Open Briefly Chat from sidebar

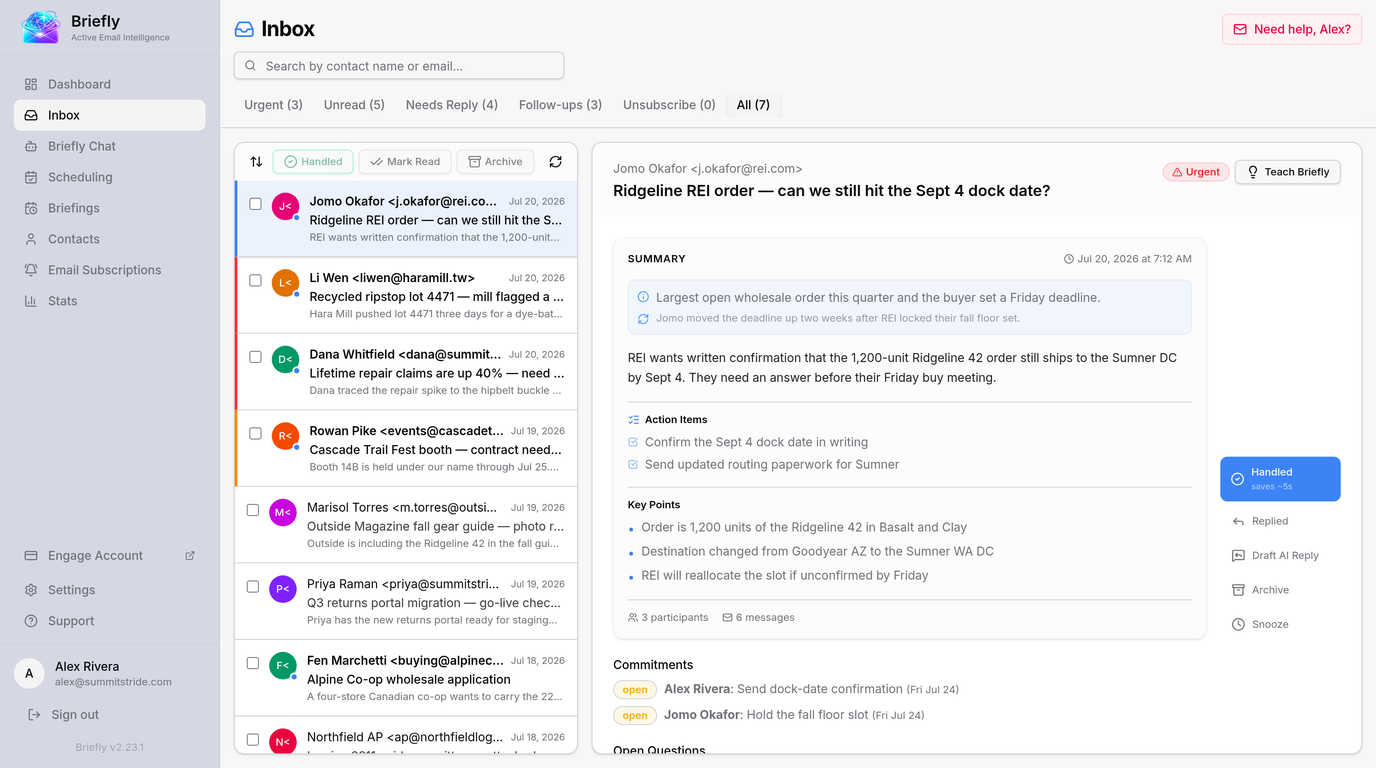point(110,146)
